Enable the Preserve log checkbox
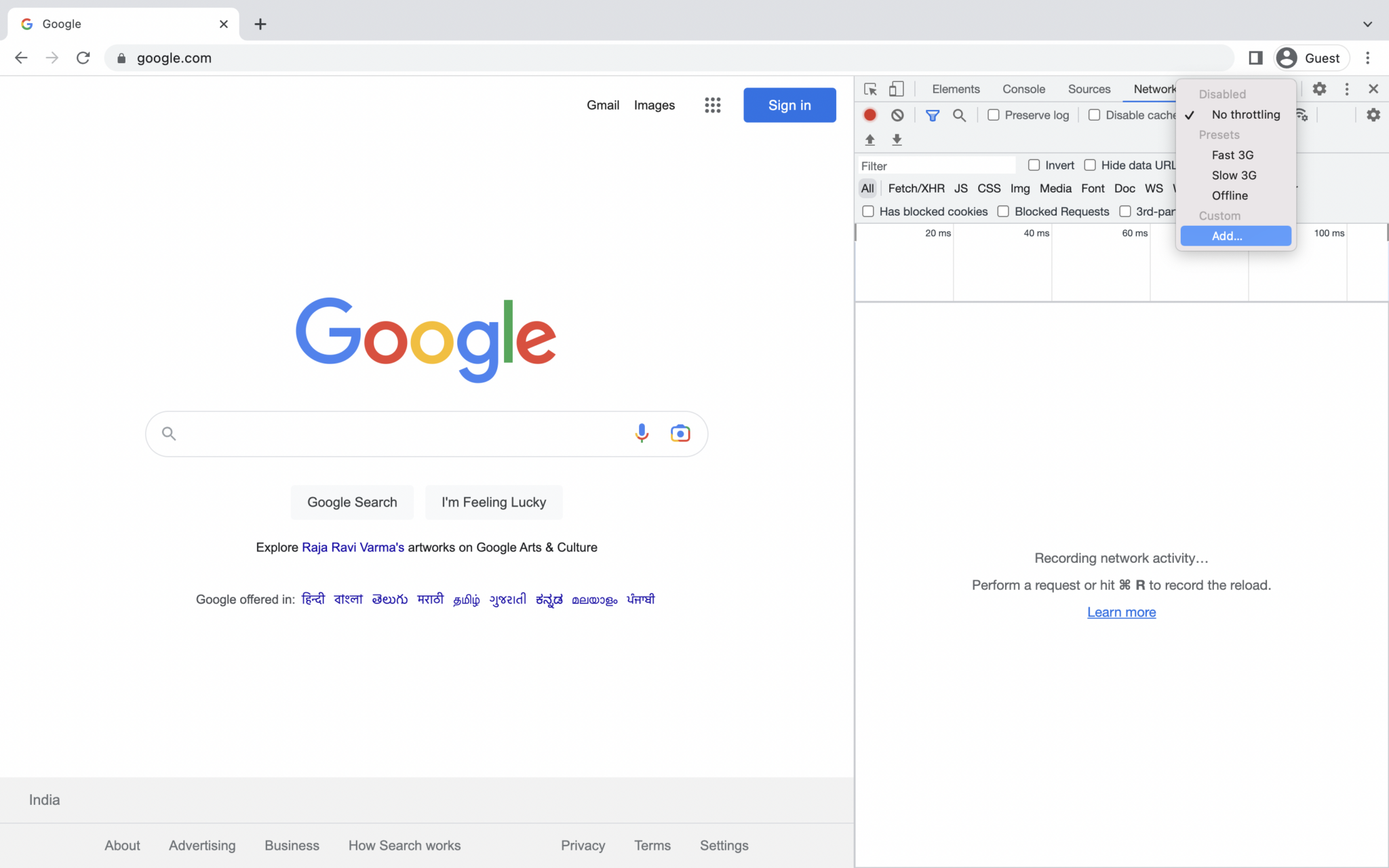 point(994,115)
